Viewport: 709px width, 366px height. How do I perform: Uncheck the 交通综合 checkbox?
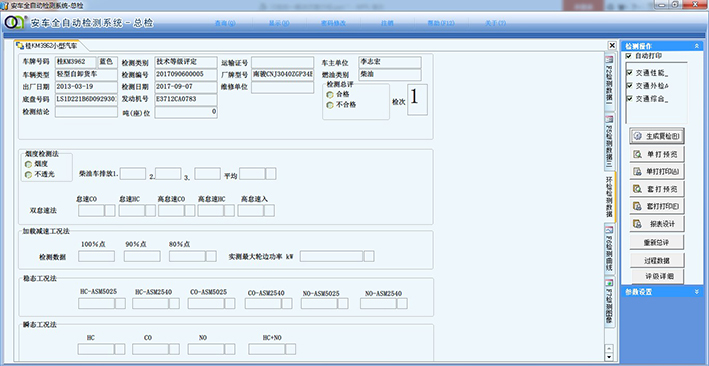click(629, 98)
